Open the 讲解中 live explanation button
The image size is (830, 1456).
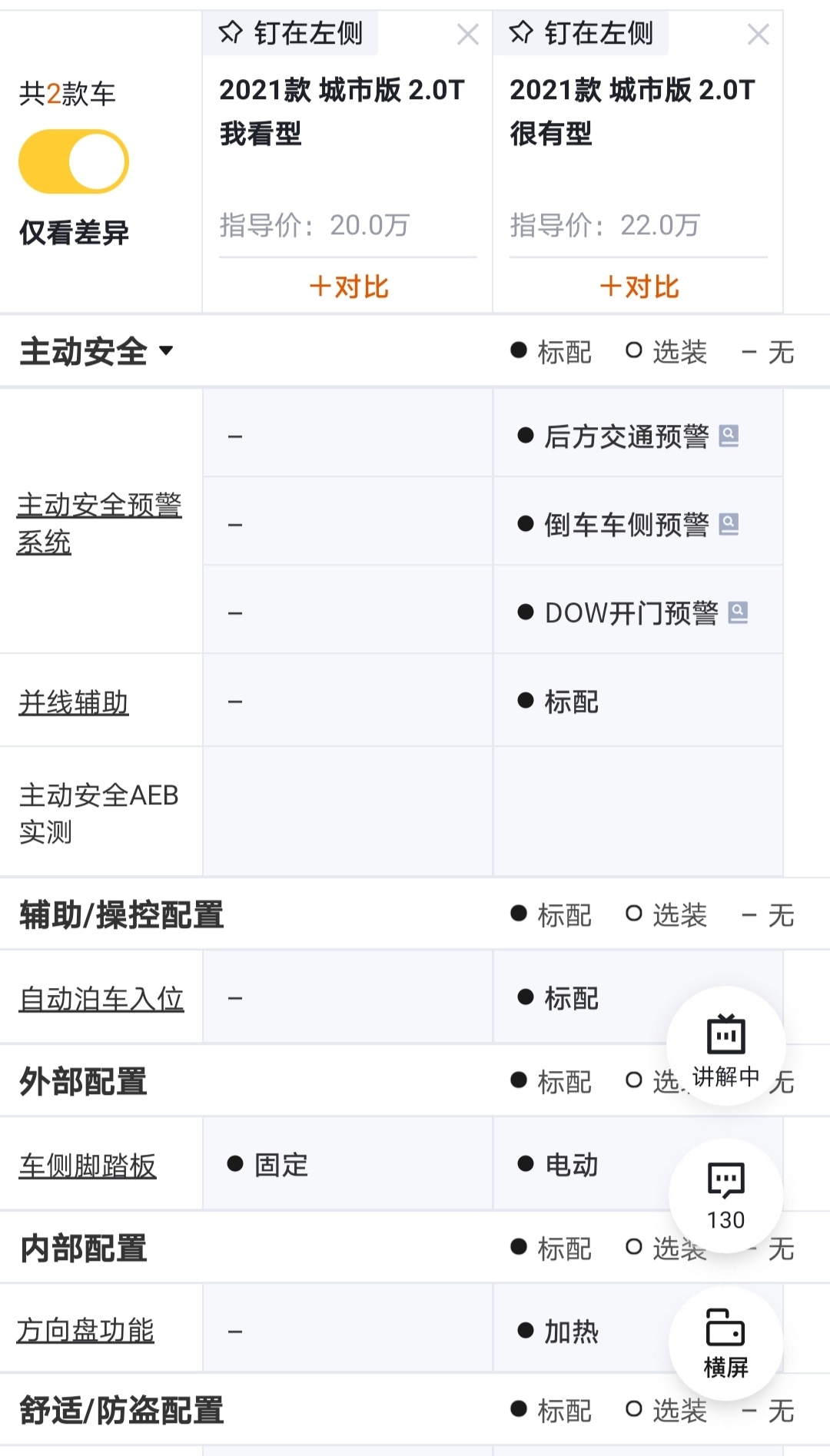point(725,1046)
